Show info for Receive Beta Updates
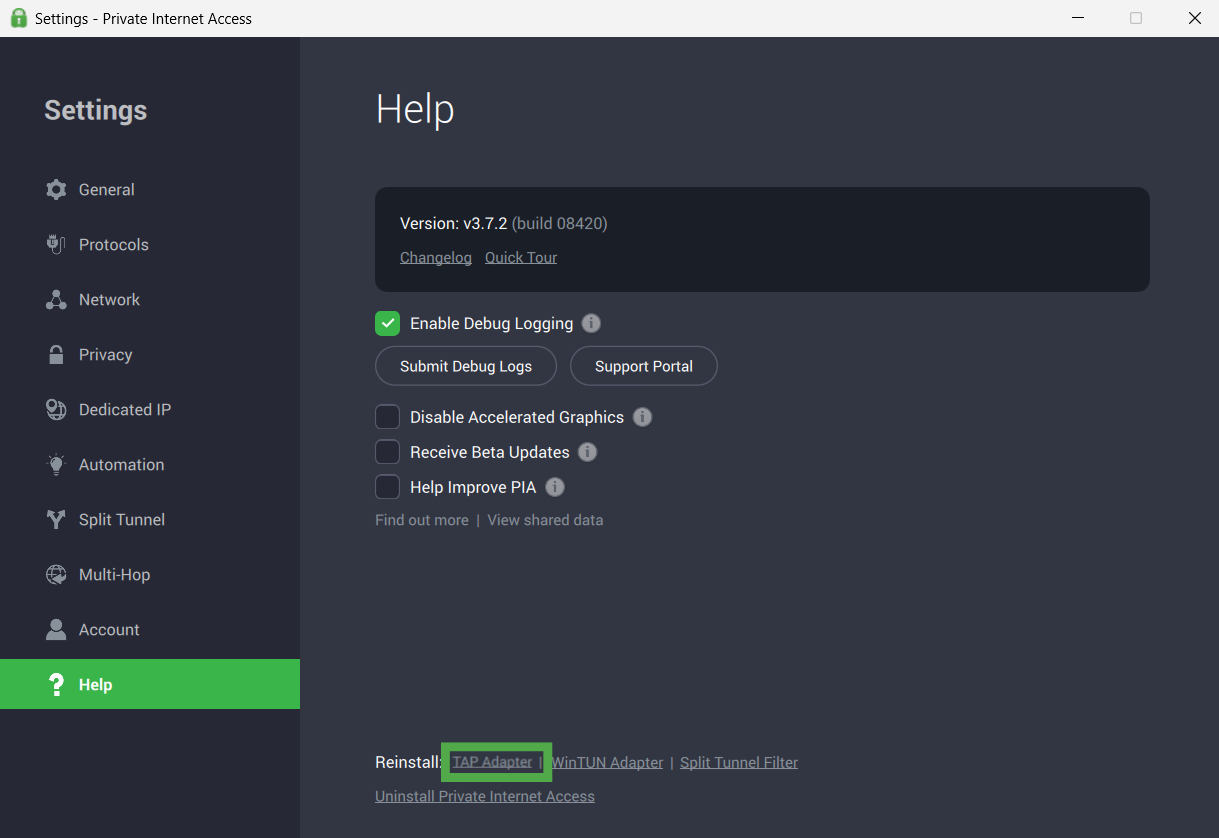Image resolution: width=1219 pixels, height=838 pixels. click(x=588, y=452)
